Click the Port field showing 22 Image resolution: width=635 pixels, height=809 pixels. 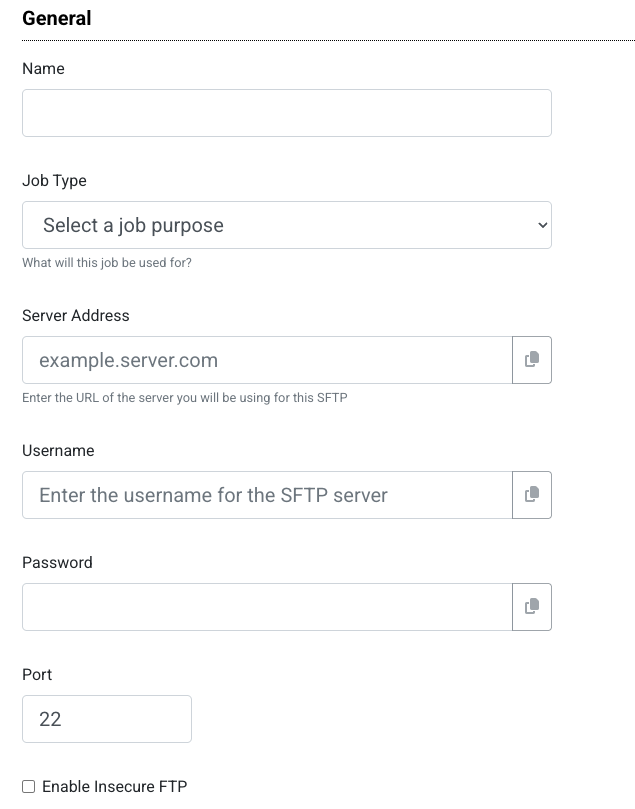tap(106, 719)
